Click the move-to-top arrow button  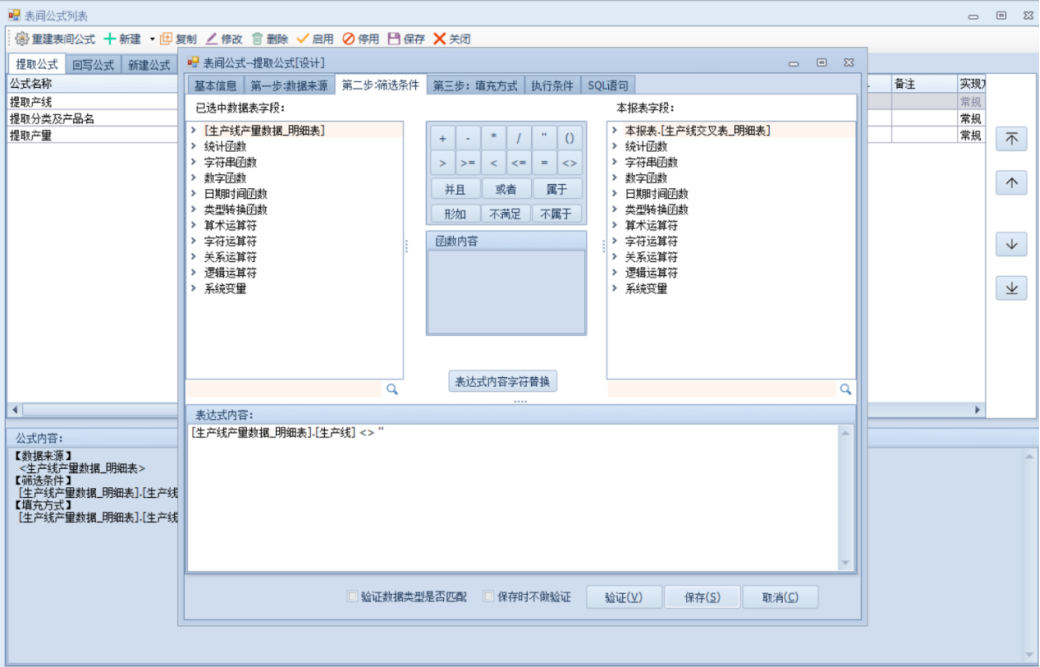point(1011,139)
